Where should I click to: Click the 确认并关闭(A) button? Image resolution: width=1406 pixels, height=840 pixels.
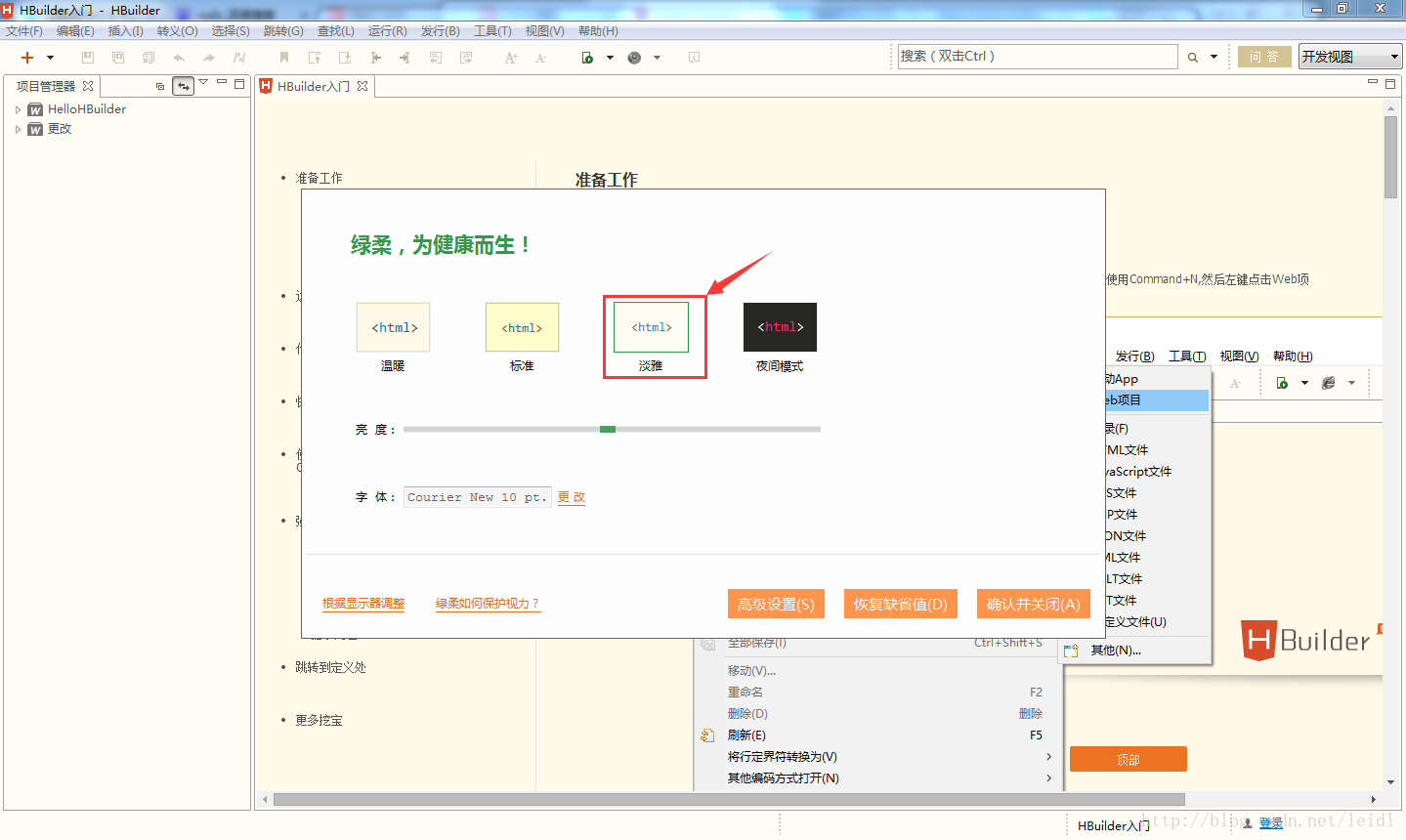tap(1034, 604)
